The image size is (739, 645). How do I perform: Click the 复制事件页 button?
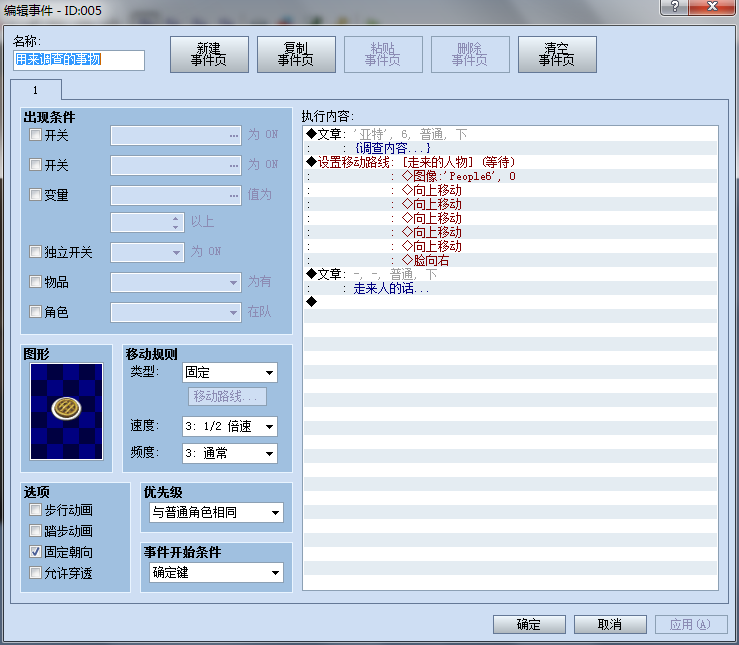click(x=296, y=55)
